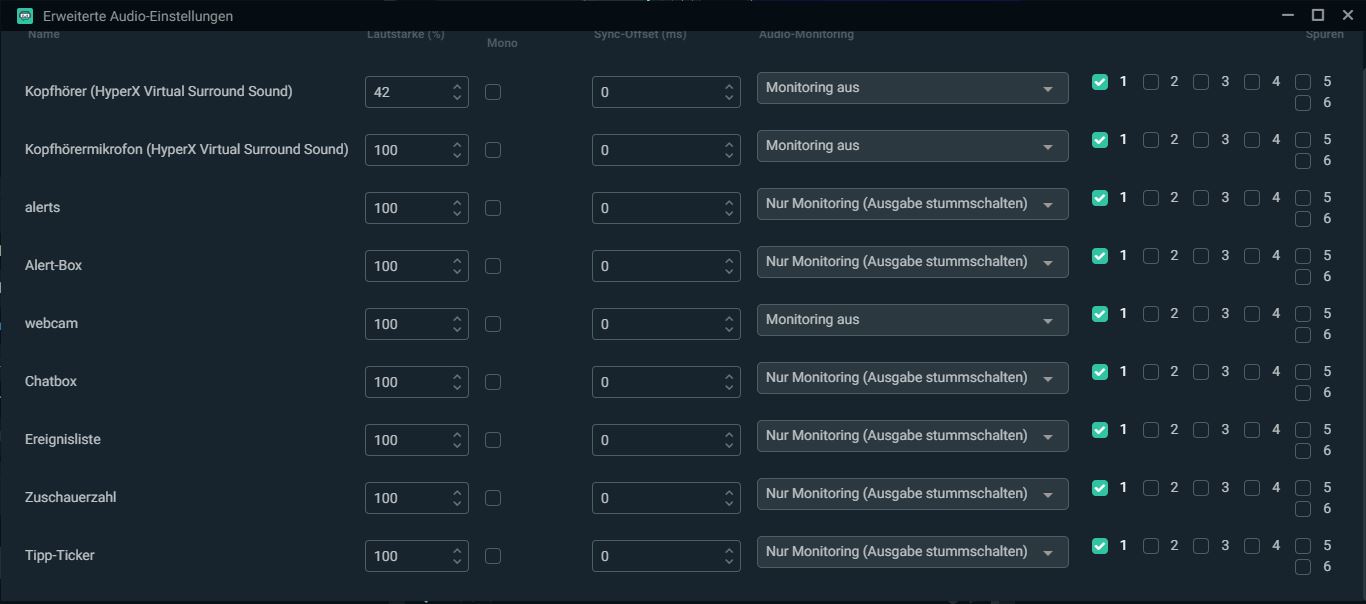Click the Streamlabs app icon in title bar
This screenshot has height=604, width=1366.
(25, 15)
